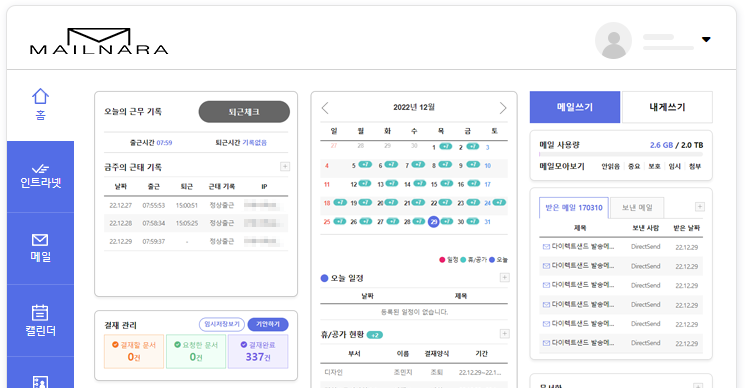Go to next month in calendar

coord(503,108)
